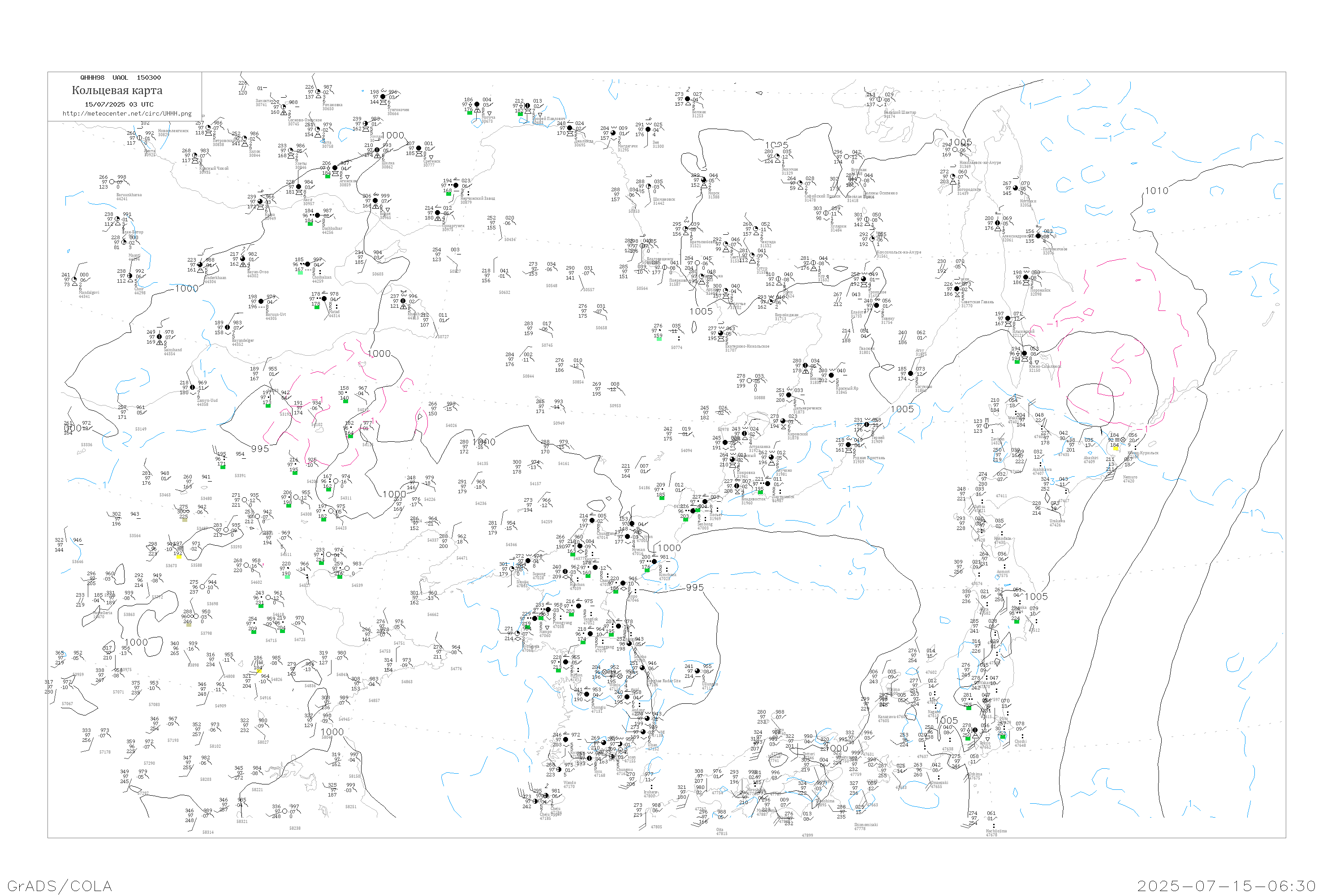
Task: Click the 2025-07-15-06:30 timestamp
Action: (1226, 886)
